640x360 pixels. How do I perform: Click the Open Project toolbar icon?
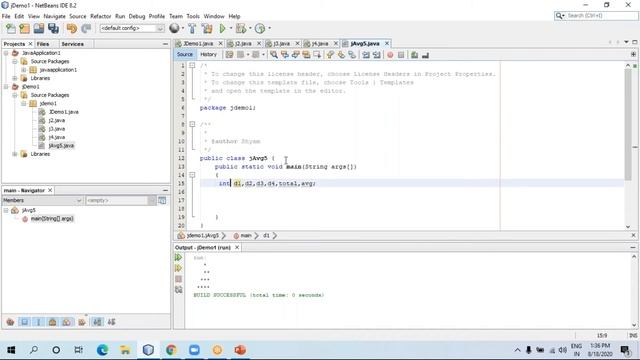click(x=39, y=29)
